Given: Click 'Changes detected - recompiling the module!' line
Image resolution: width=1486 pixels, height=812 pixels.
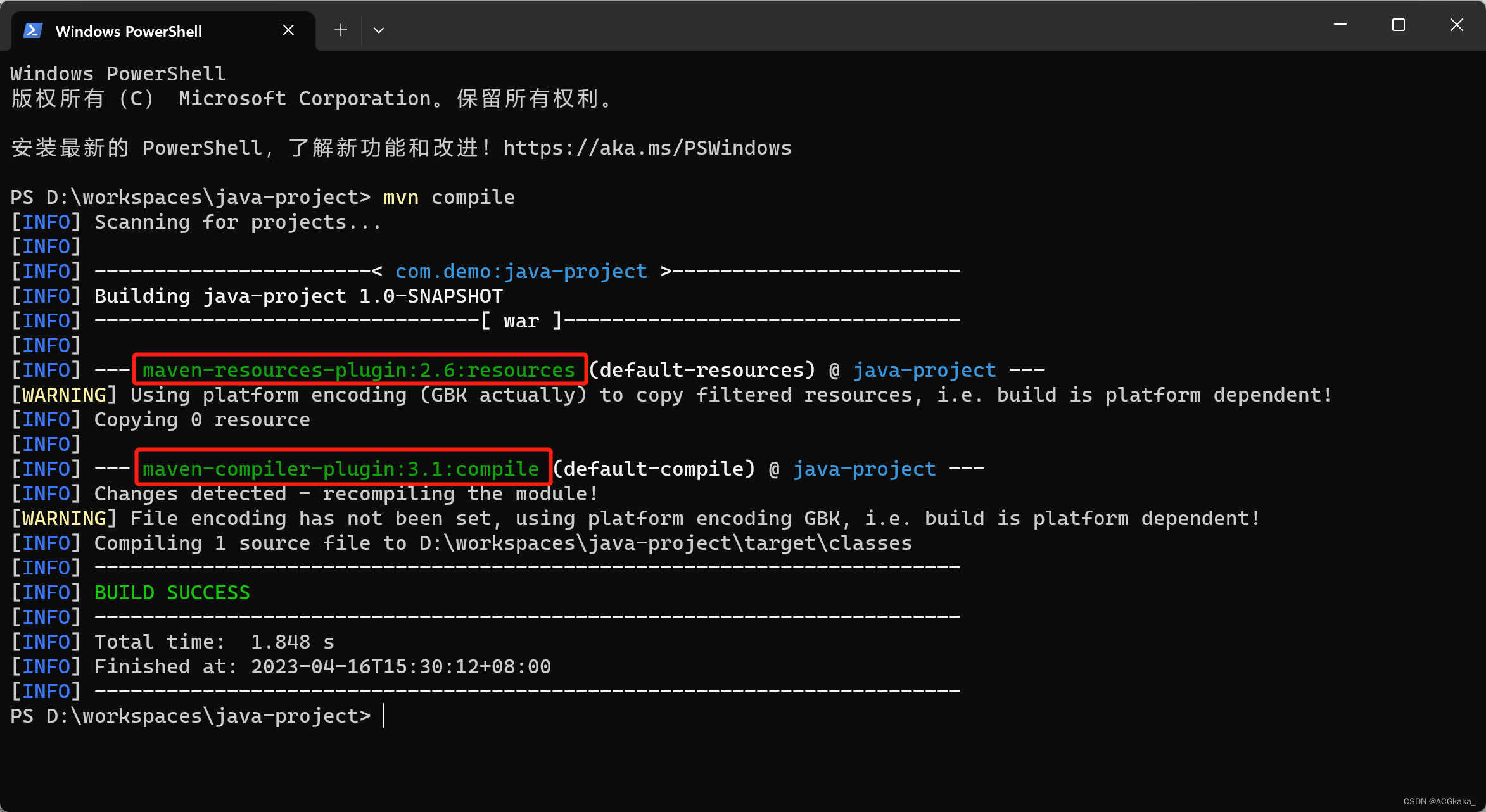Looking at the screenshot, I should [346, 493].
